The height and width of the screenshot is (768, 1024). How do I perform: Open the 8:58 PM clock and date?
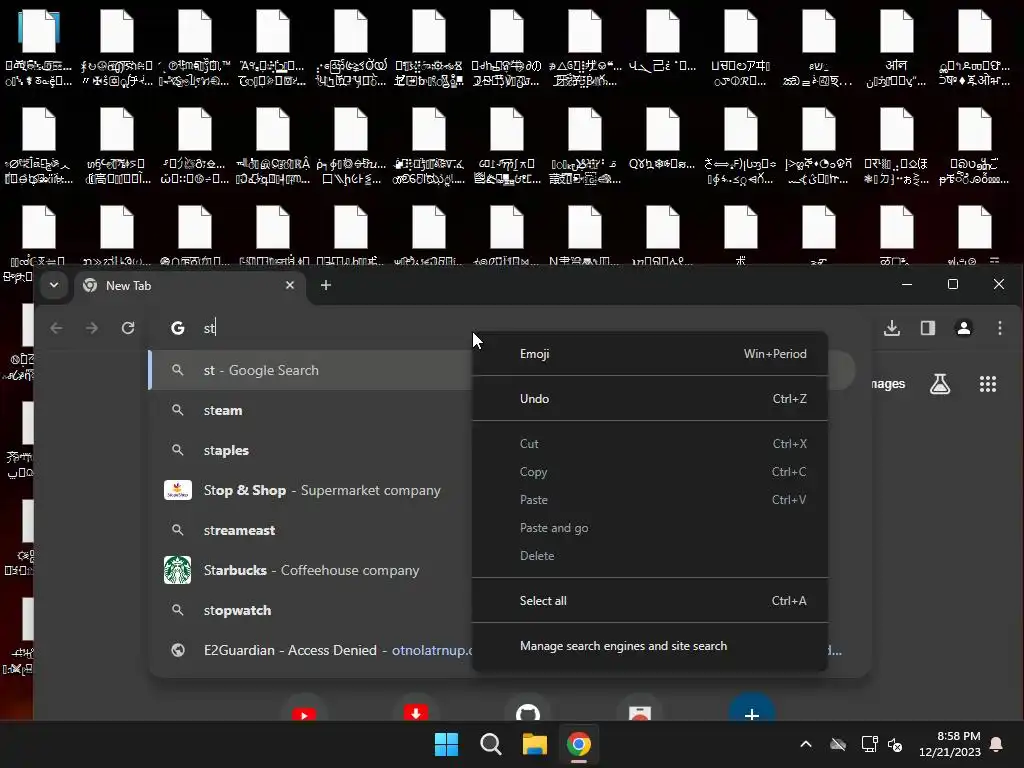coord(950,744)
